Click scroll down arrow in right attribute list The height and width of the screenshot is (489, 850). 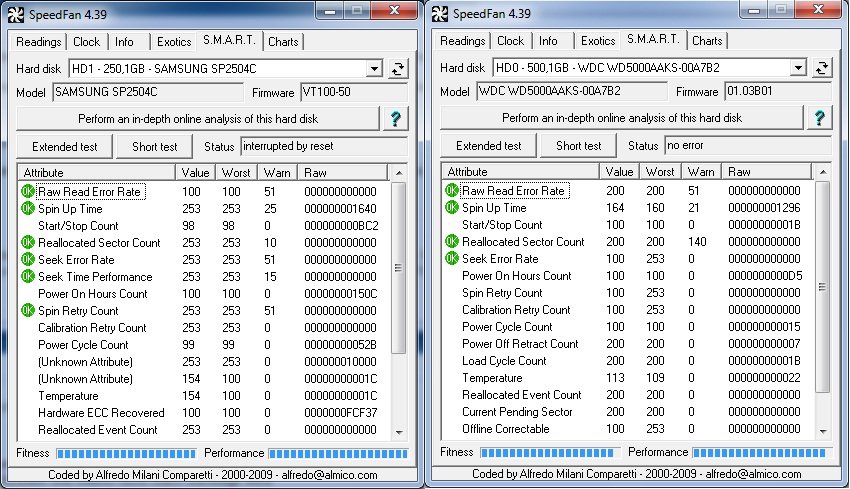(x=823, y=431)
